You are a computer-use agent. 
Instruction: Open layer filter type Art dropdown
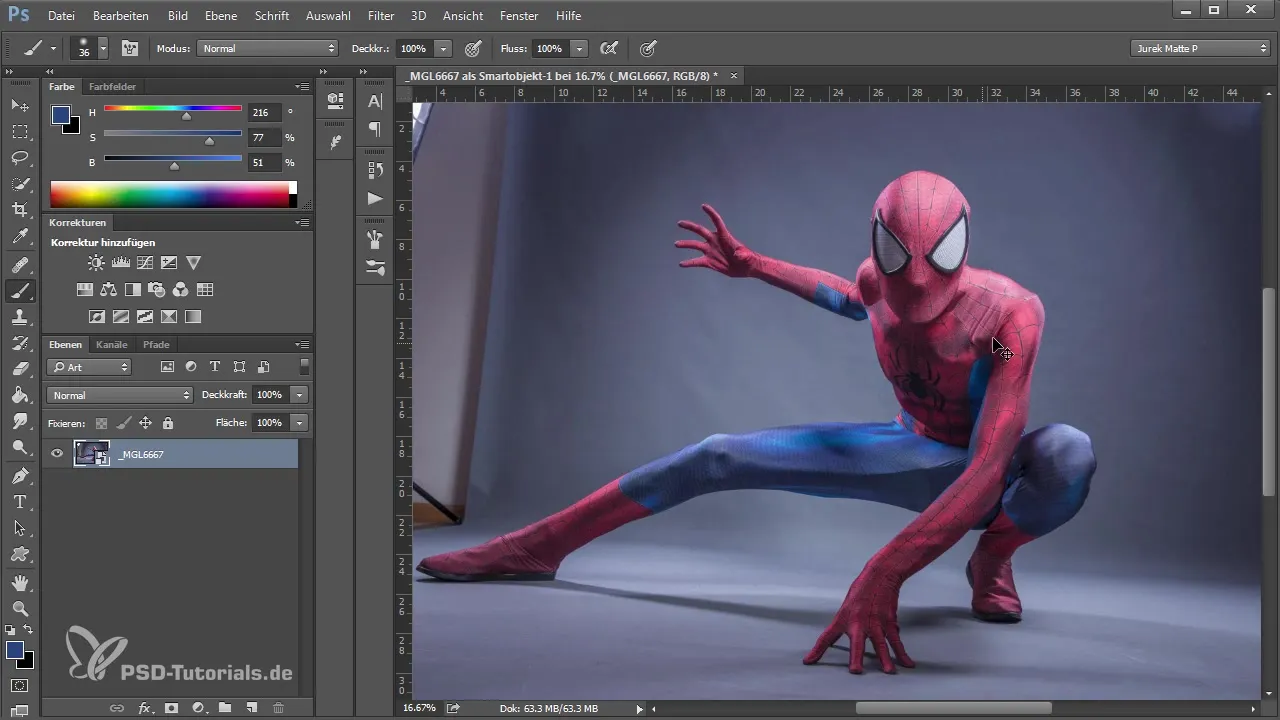[90, 367]
